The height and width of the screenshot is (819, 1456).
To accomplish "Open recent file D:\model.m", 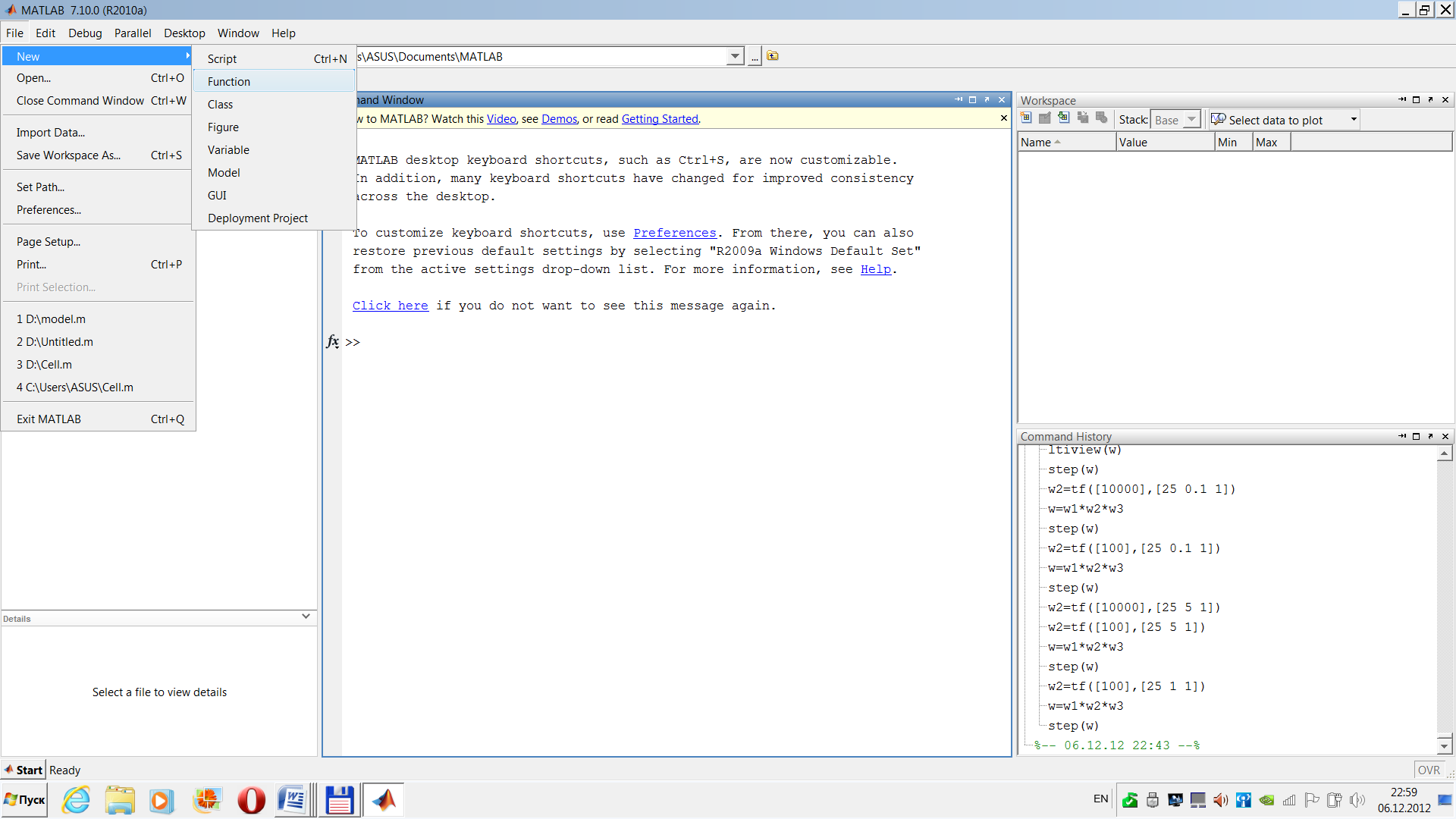I will point(98,319).
